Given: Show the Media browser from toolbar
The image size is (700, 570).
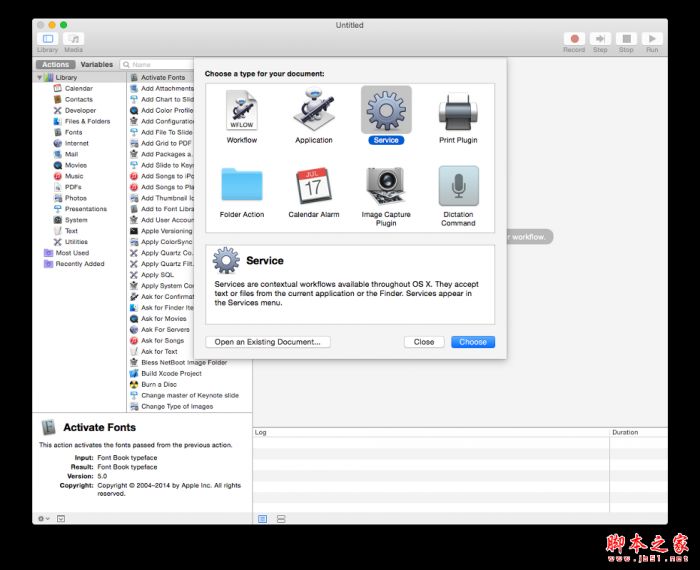Looking at the screenshot, I should tap(74, 38).
